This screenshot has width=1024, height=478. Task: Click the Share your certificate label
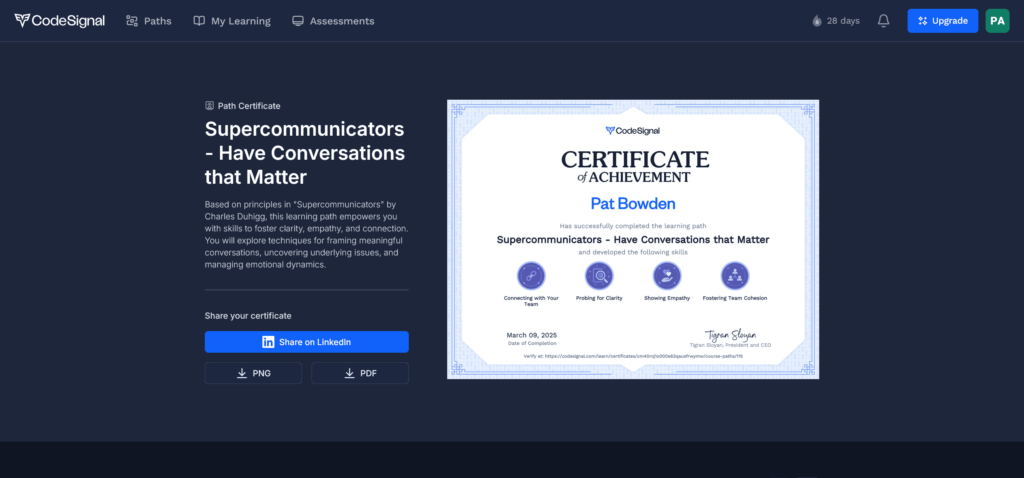click(248, 315)
